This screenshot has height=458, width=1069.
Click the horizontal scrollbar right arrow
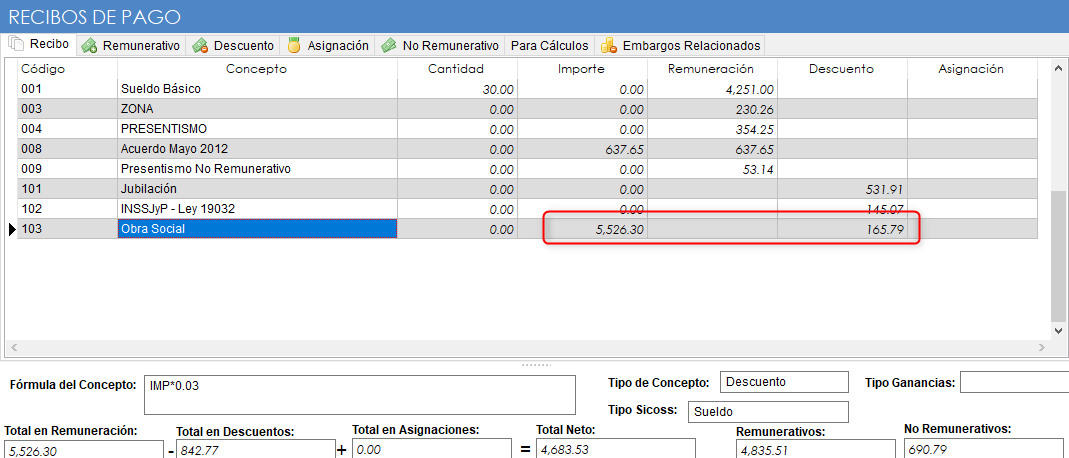tap(1042, 348)
